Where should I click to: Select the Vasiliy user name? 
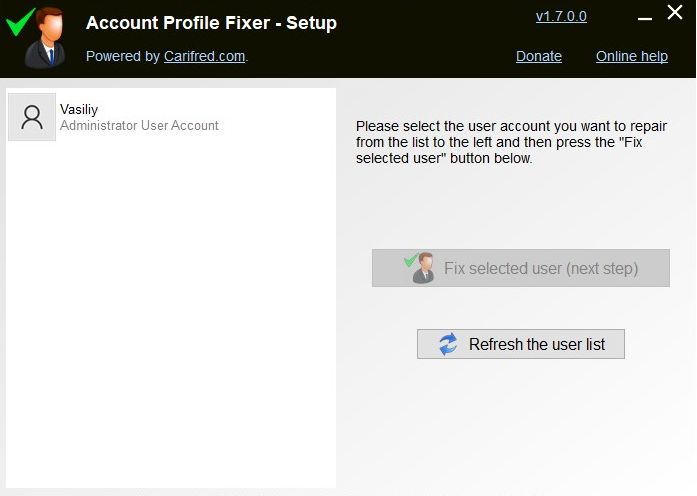click(79, 109)
